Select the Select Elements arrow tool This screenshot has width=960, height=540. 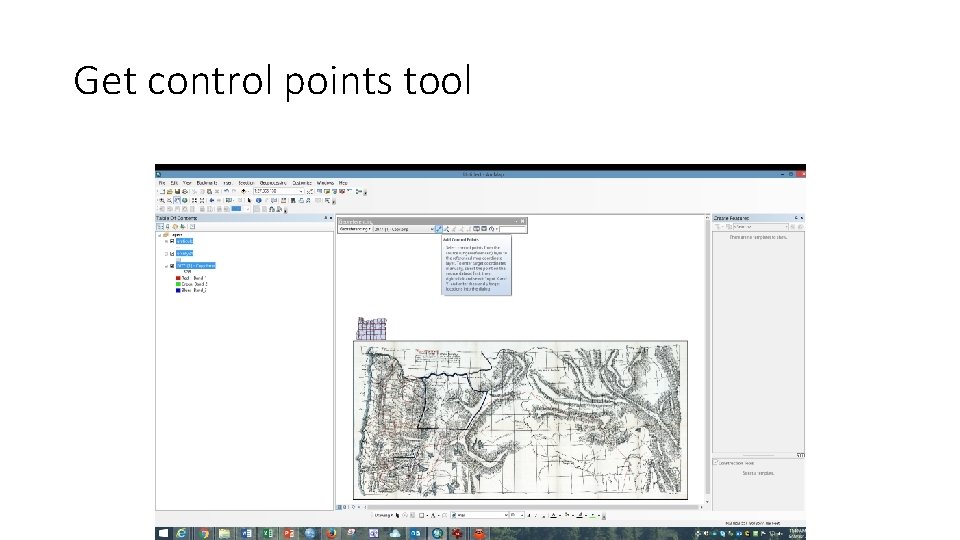coord(249,200)
